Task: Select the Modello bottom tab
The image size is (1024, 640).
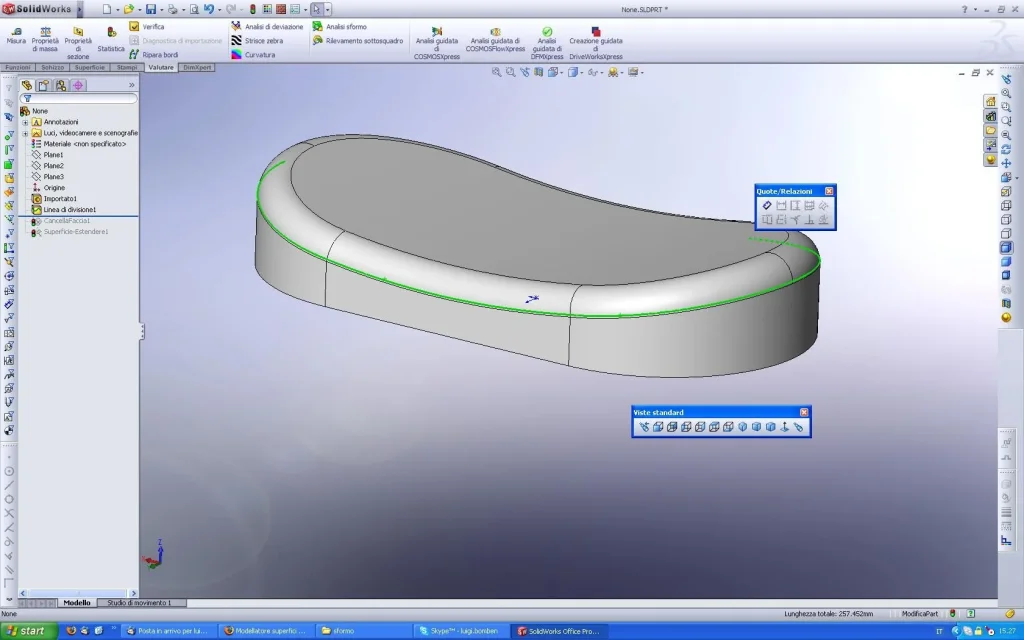Action: click(x=77, y=603)
